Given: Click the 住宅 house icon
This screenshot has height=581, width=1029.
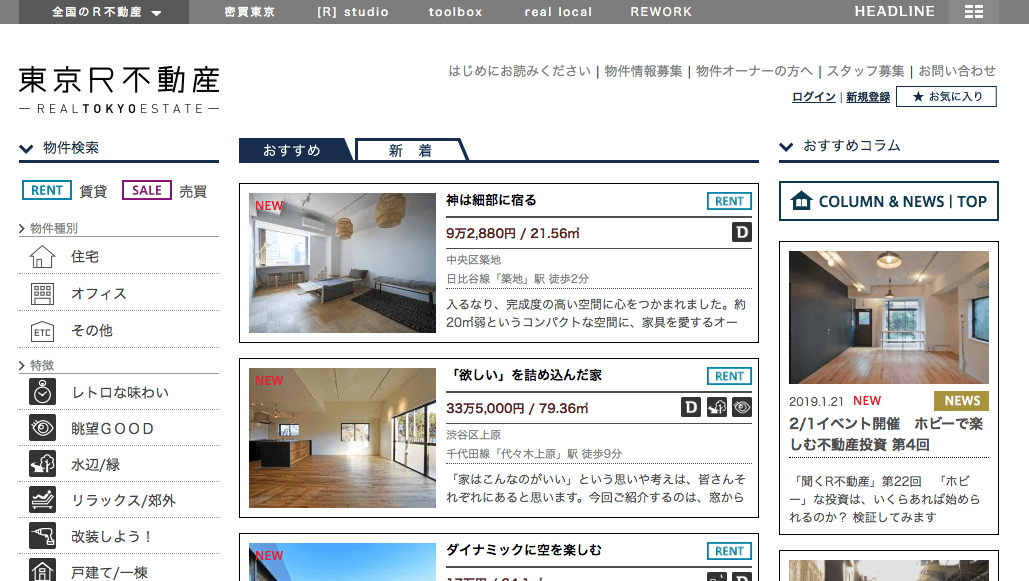Looking at the screenshot, I should 42,257.
